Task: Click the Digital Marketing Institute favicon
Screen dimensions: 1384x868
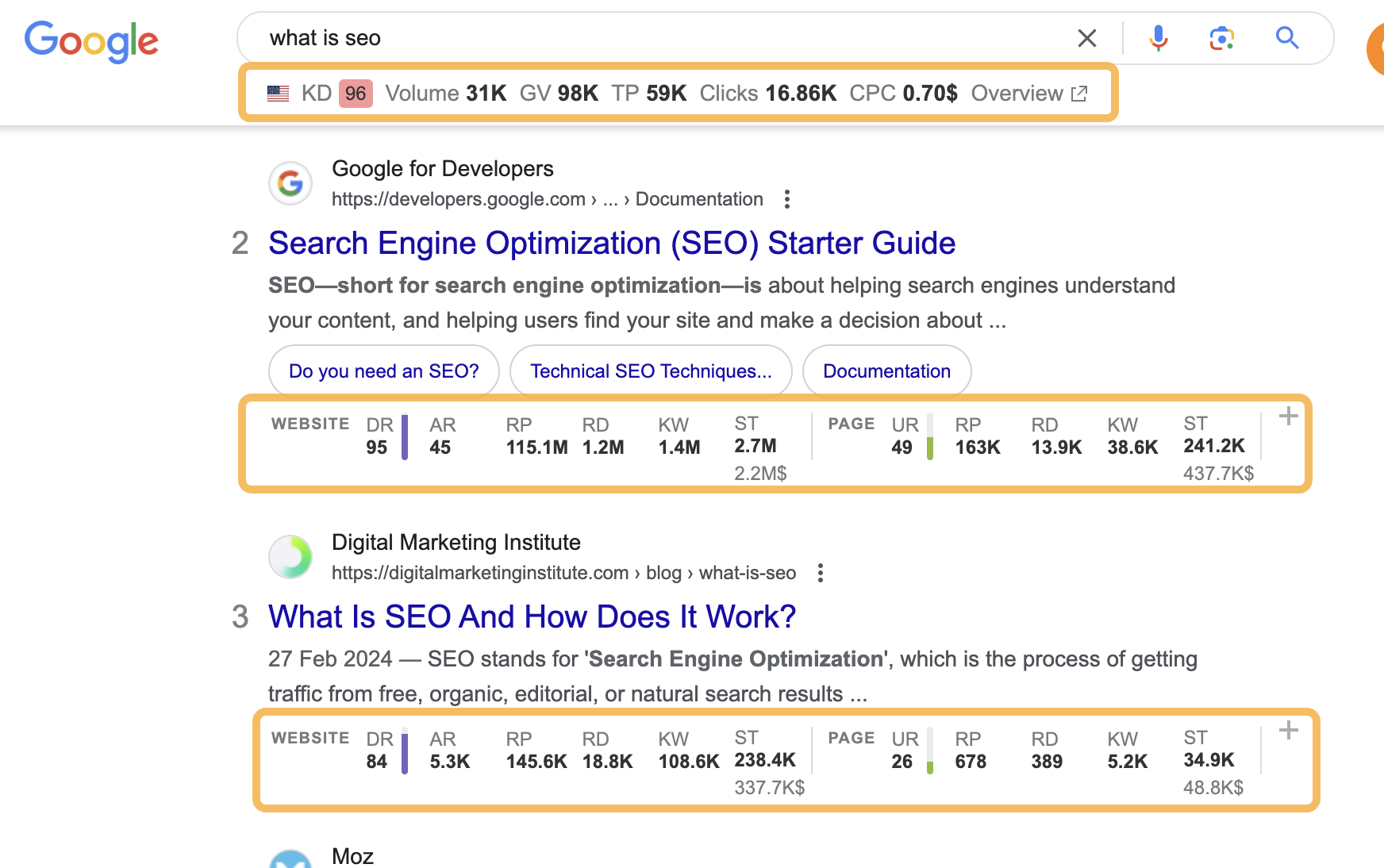Action: pos(290,557)
